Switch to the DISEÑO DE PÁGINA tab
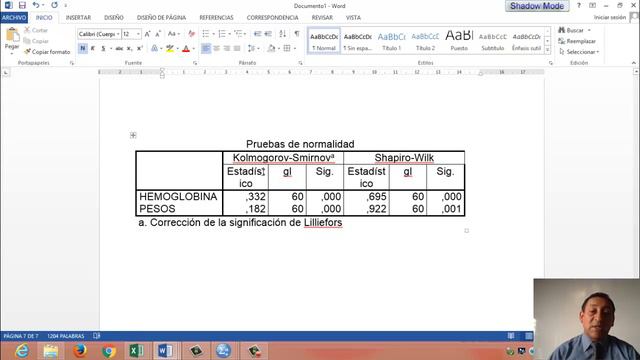 point(161,18)
